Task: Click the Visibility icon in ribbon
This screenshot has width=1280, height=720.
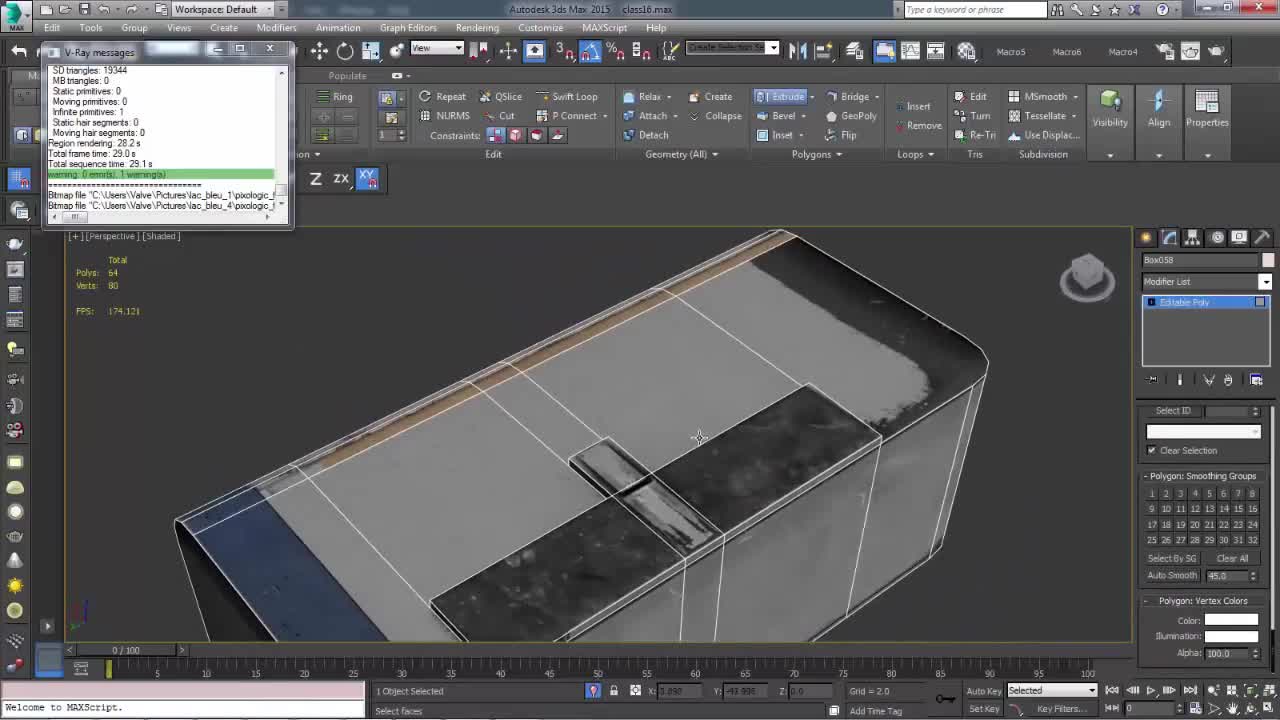Action: coord(1109,108)
